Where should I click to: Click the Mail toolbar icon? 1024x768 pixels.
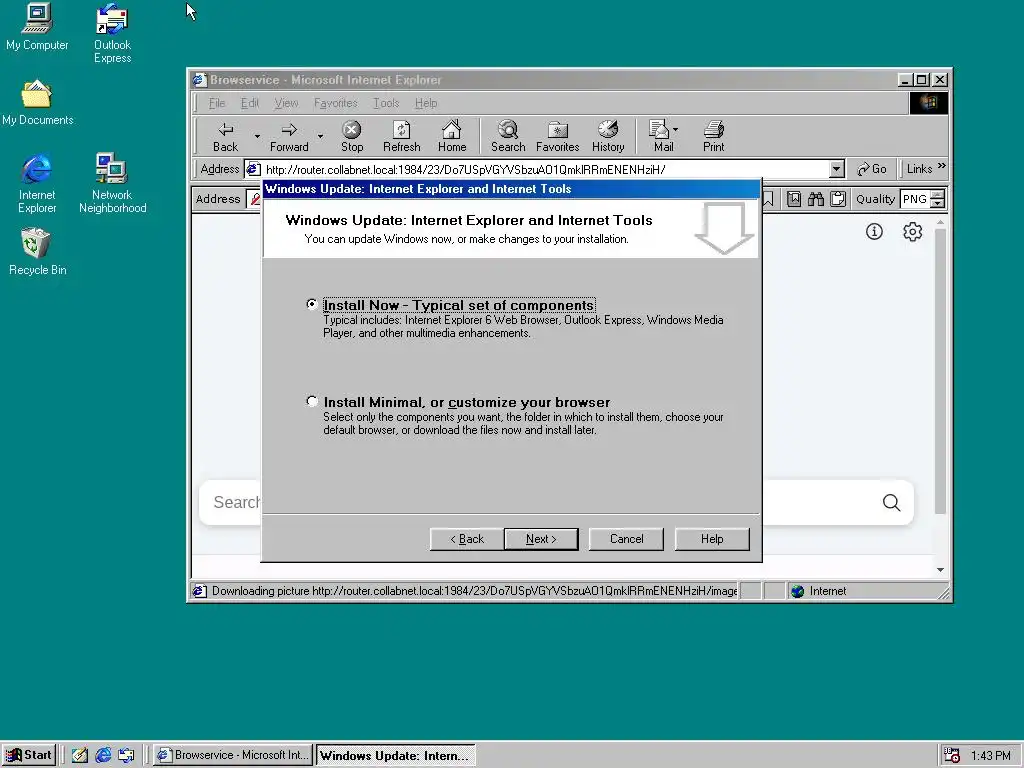point(660,136)
